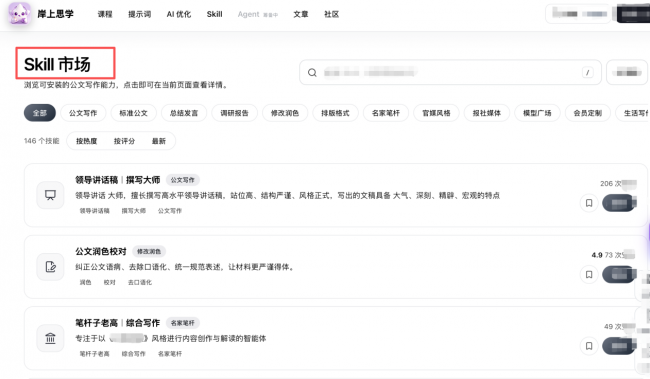Click the 润色 tag under second card
Screen dimensions: 650x379
point(85,282)
